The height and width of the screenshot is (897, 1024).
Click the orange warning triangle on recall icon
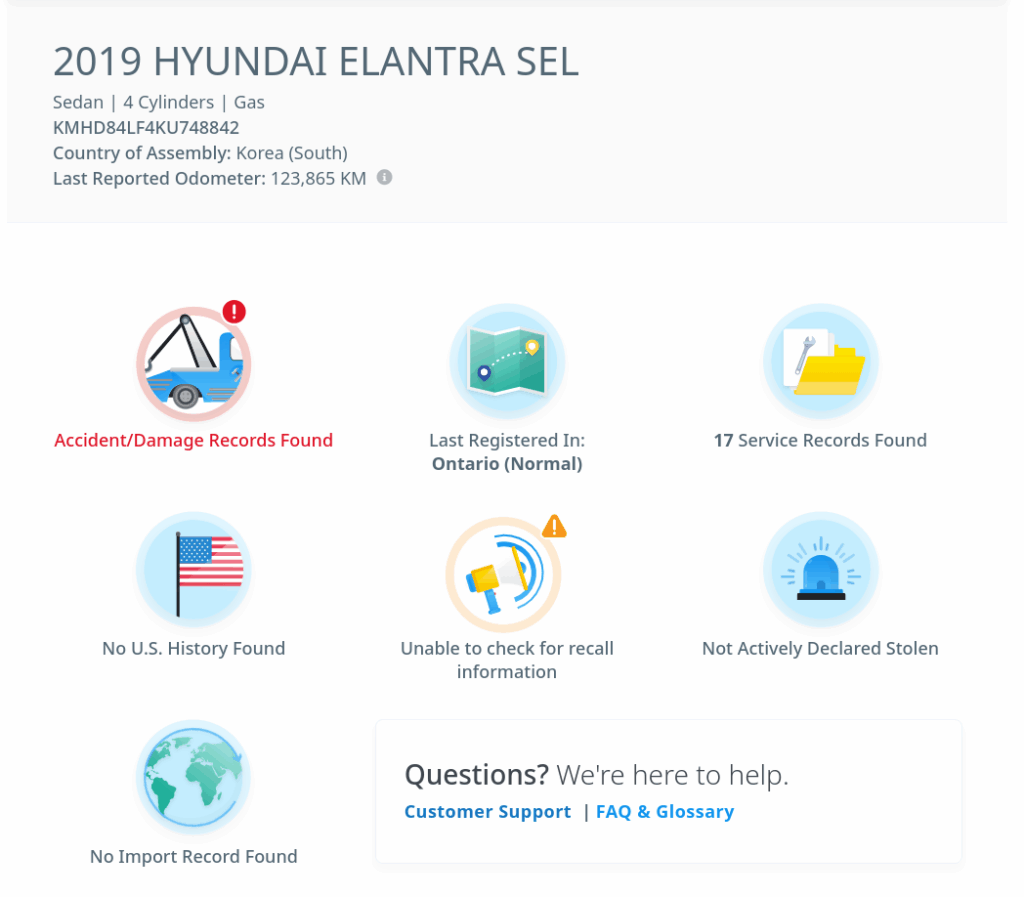554,526
